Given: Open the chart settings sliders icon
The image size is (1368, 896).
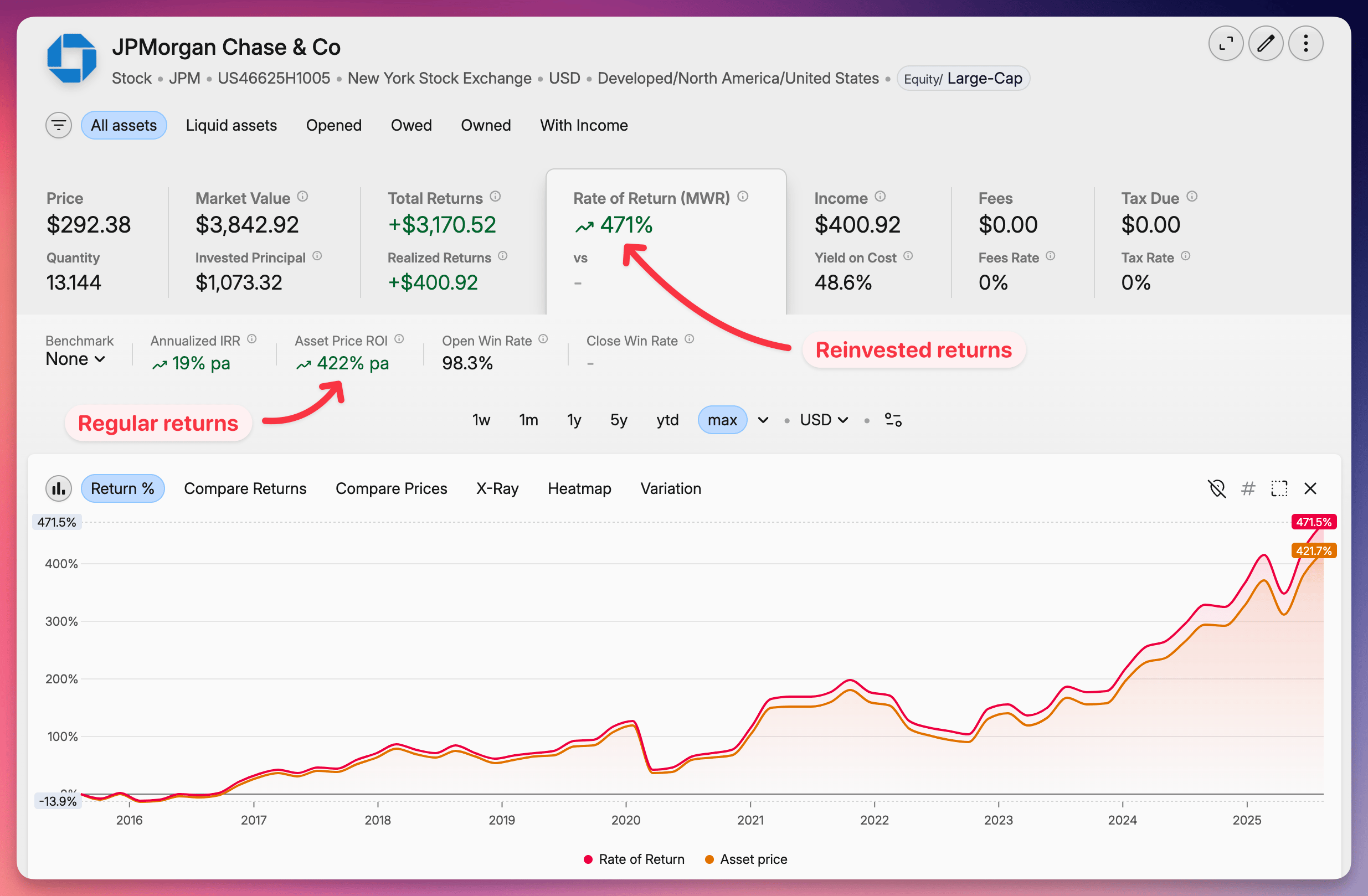Looking at the screenshot, I should [893, 420].
